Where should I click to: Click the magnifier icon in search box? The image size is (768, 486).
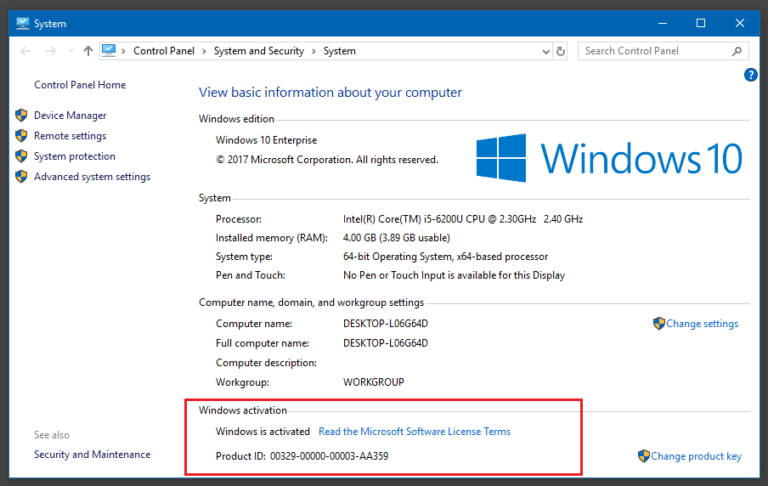click(x=739, y=51)
